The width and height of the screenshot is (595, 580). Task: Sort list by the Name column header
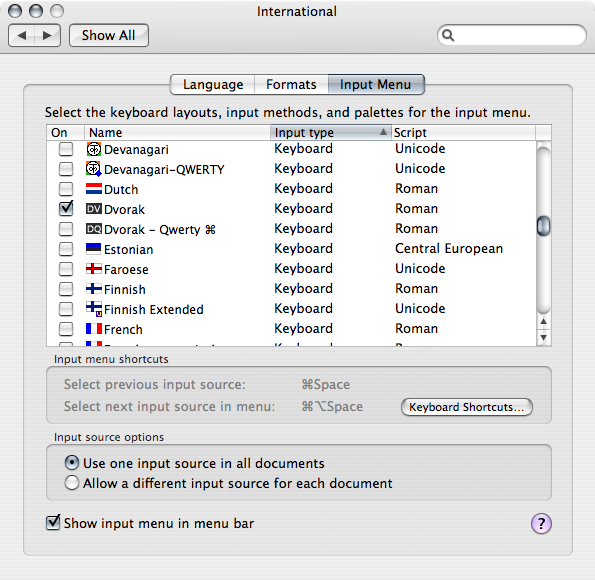click(177, 132)
